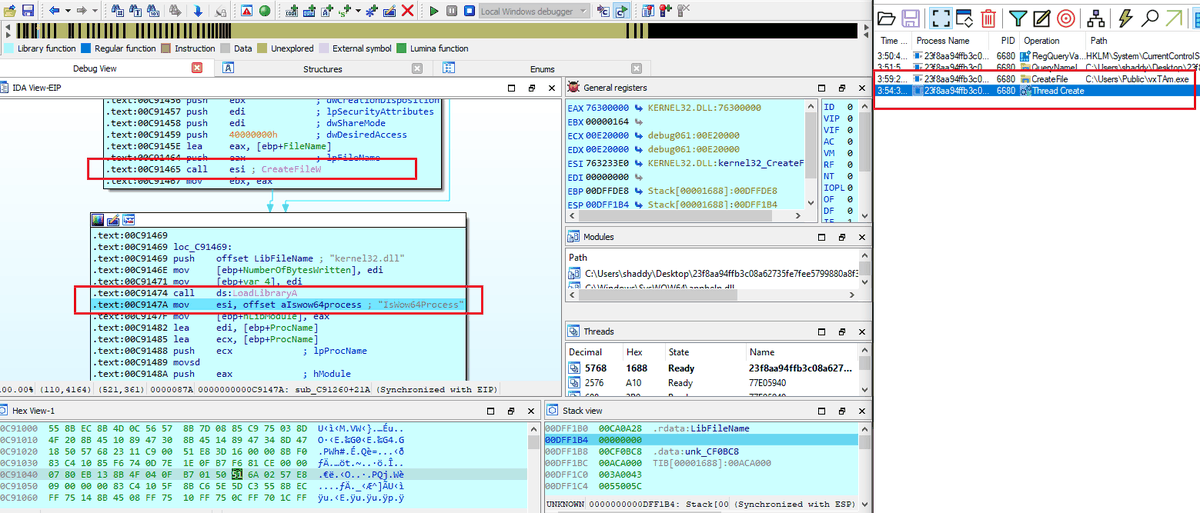Screen dimensions: 1200x513
Task: Toggle Process Monitor capture icon
Action: coord(940,18)
